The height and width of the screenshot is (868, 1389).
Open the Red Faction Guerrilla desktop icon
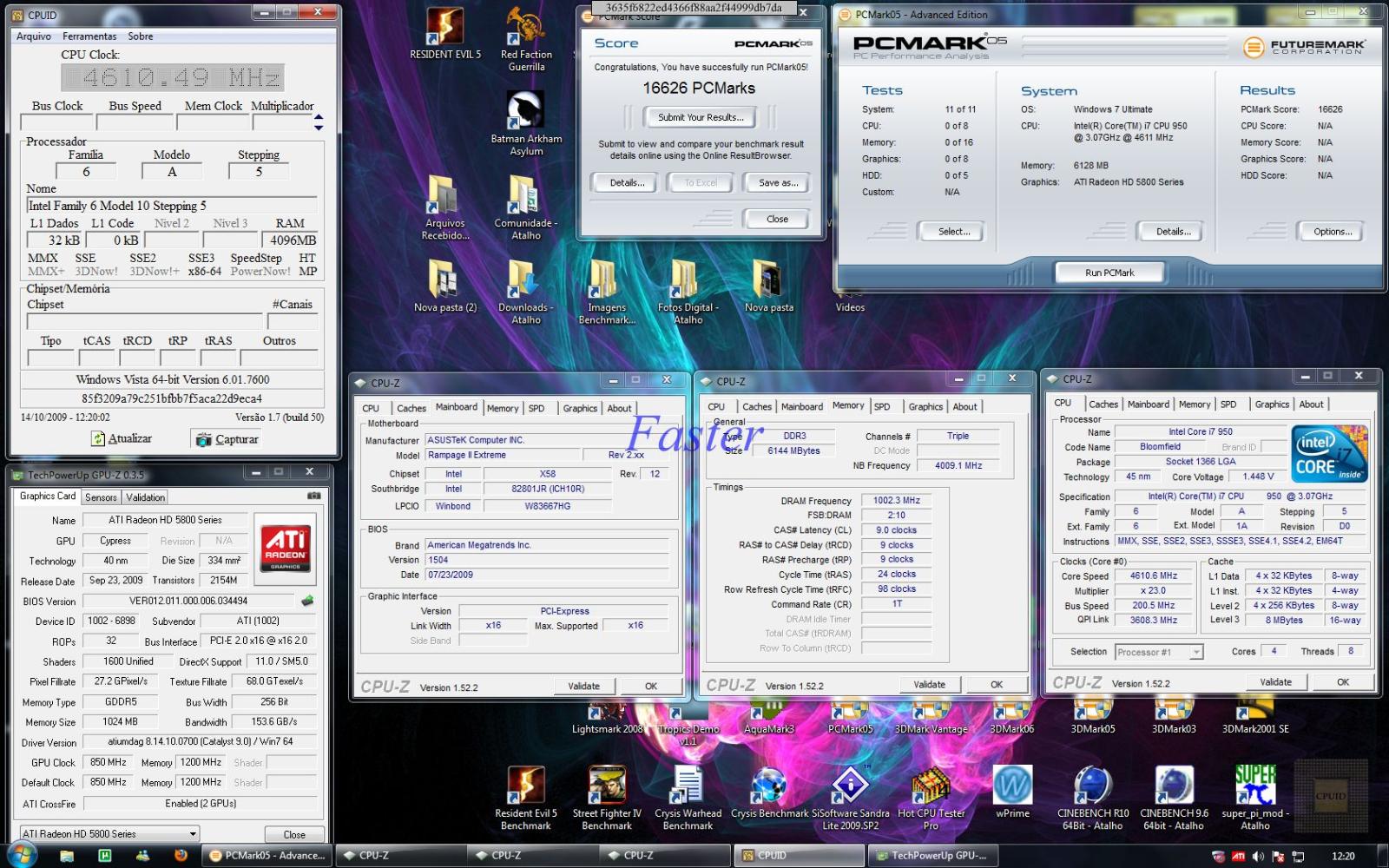526,39
